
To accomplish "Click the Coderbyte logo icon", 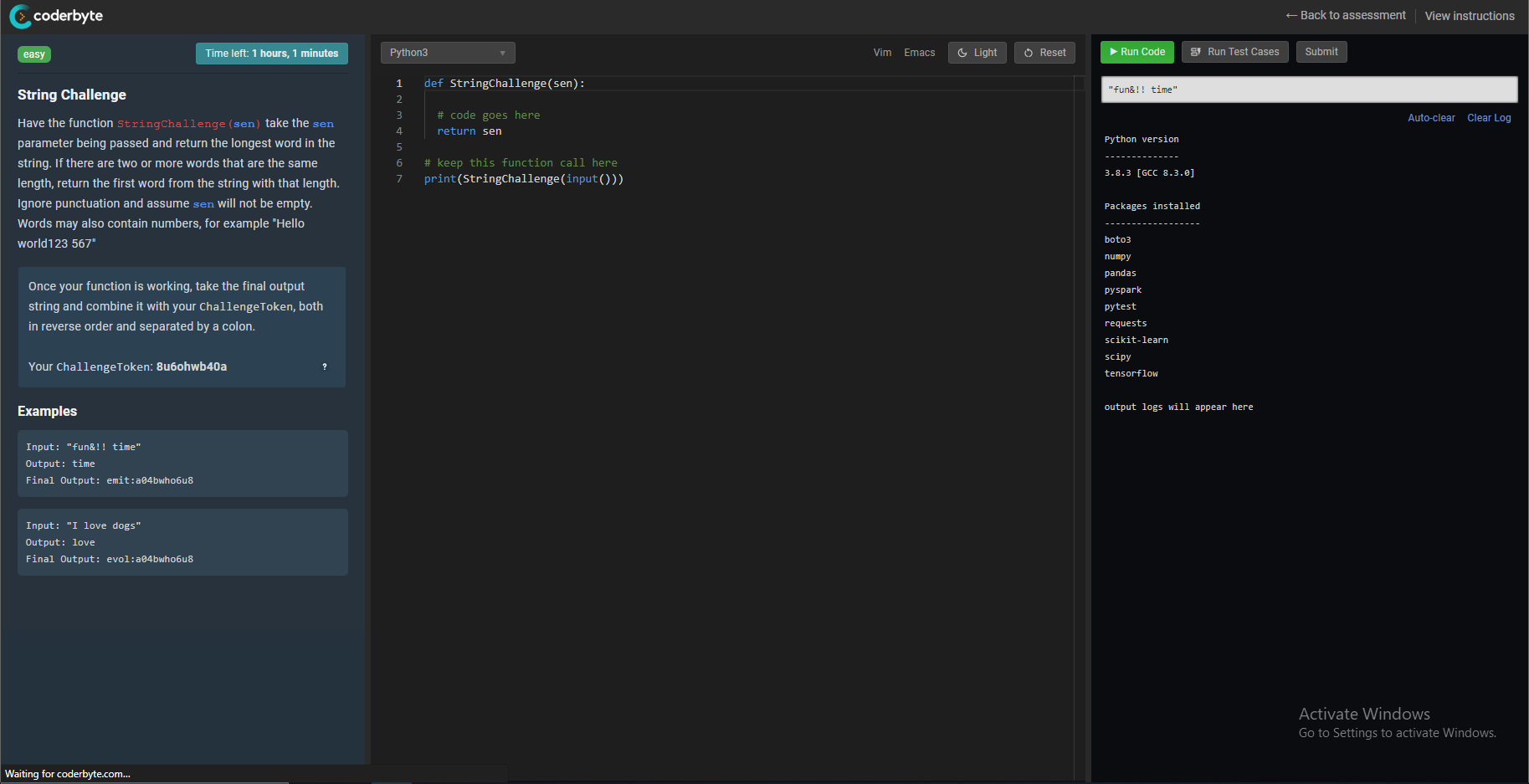I will 21,16.
